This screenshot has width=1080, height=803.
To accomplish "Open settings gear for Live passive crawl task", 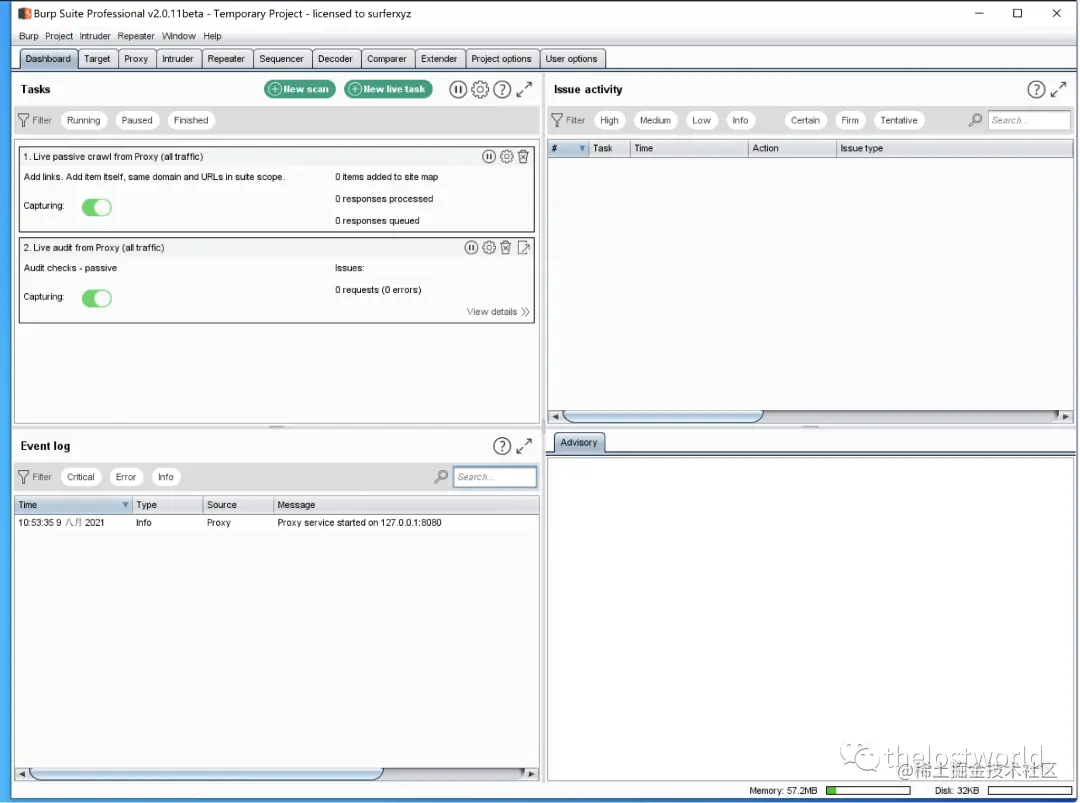I will click(506, 156).
